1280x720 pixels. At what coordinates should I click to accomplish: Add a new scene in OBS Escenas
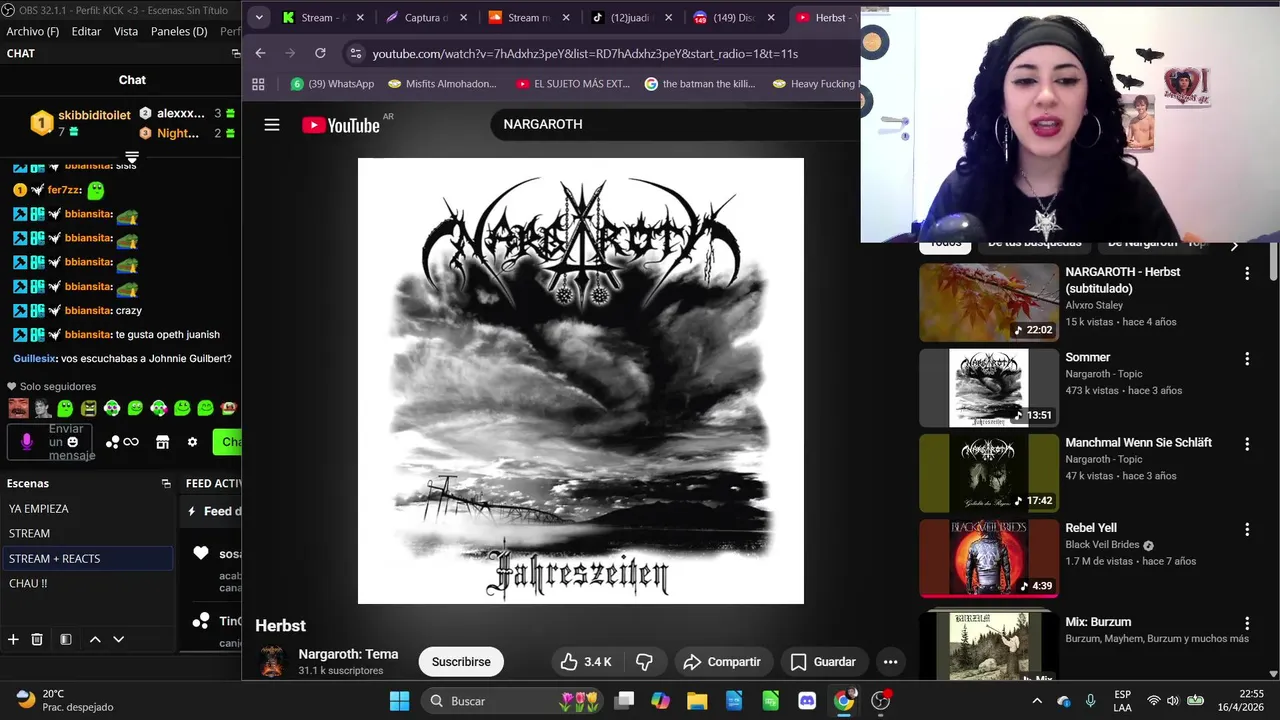[x=13, y=639]
